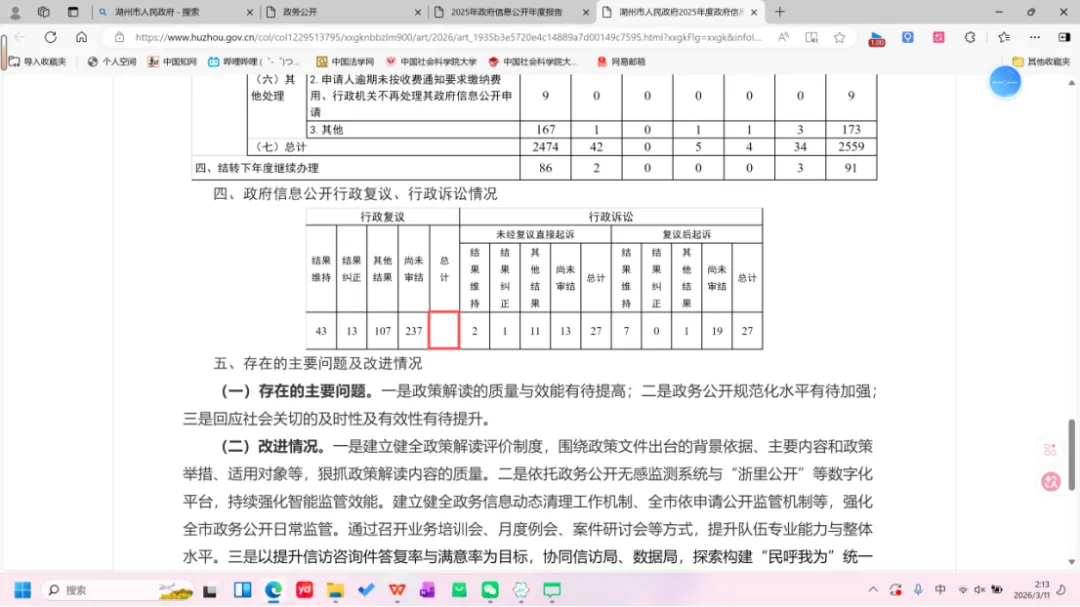
Task: Open the QR grid floating side icon
Action: 1050,450
